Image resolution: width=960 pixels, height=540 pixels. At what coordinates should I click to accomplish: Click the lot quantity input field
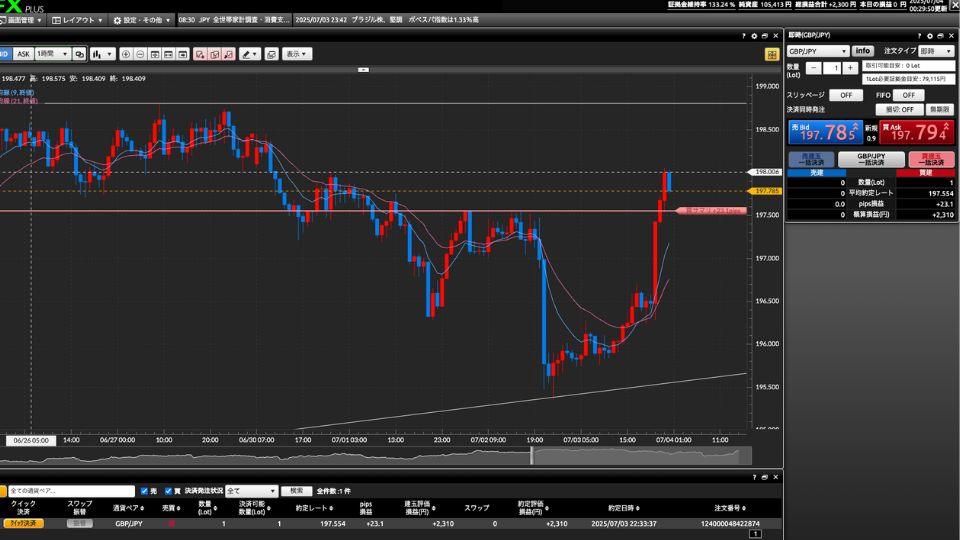point(832,68)
